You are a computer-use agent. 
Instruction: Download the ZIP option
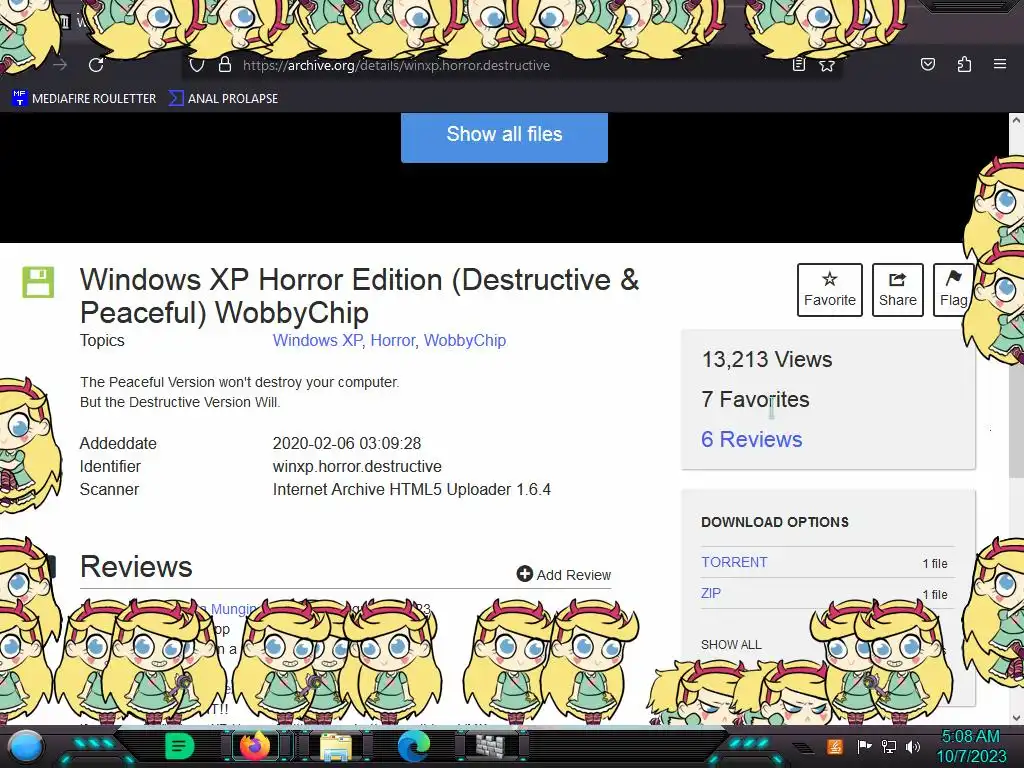tap(711, 594)
